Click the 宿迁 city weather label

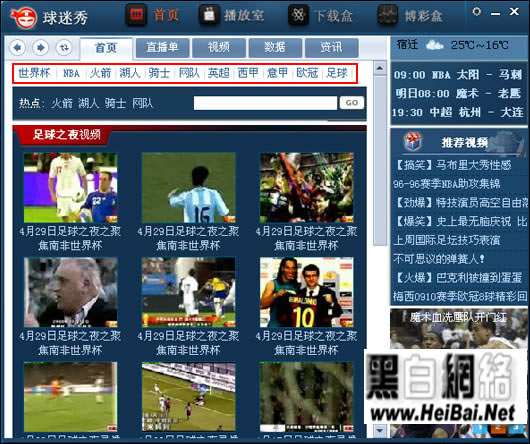click(x=407, y=45)
